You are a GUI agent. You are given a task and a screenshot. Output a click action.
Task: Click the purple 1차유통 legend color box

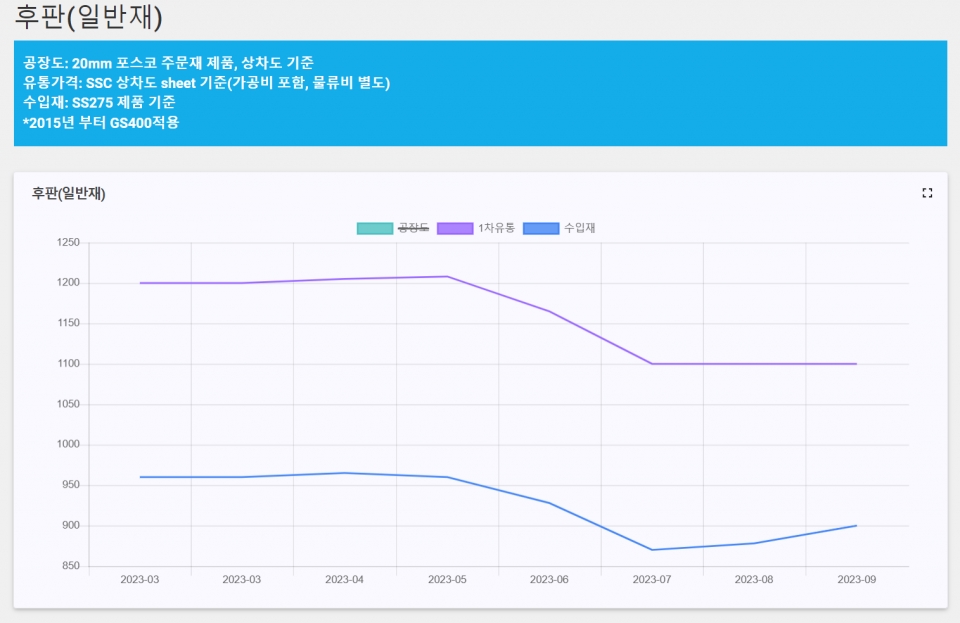pyautogui.click(x=456, y=228)
